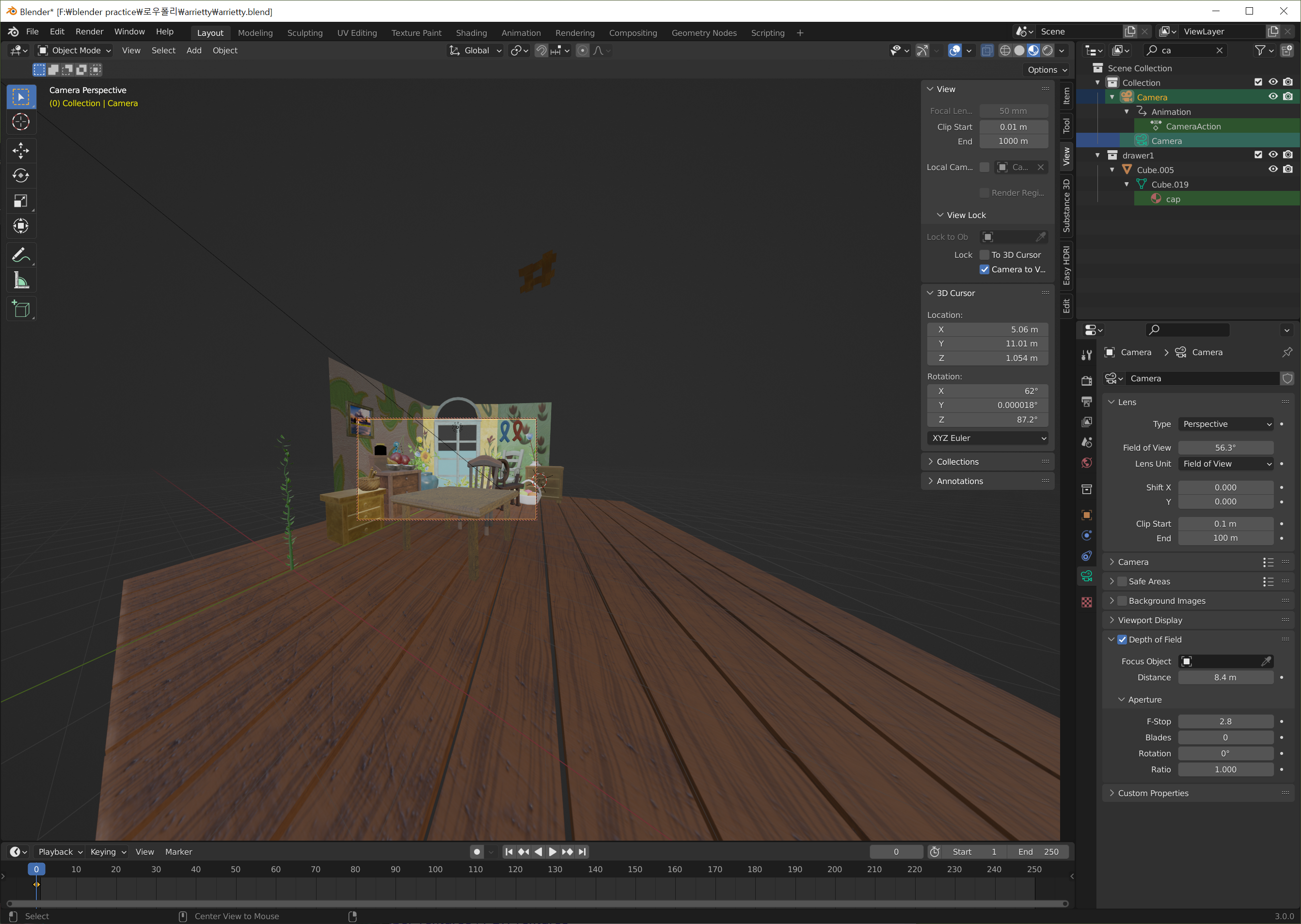Activate the Annotate tool

coord(21,255)
